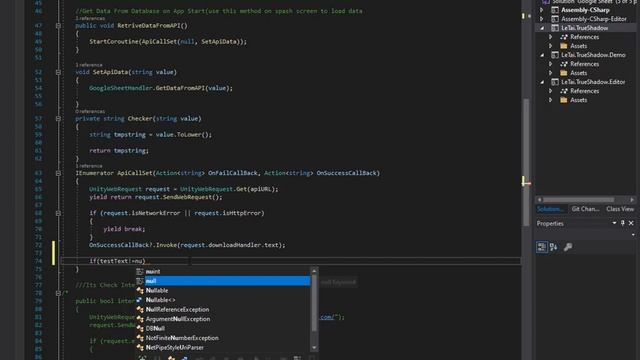Choose 'ArgumentNullException' from suggestions
This screenshot has width=640, height=360.
pos(178,319)
